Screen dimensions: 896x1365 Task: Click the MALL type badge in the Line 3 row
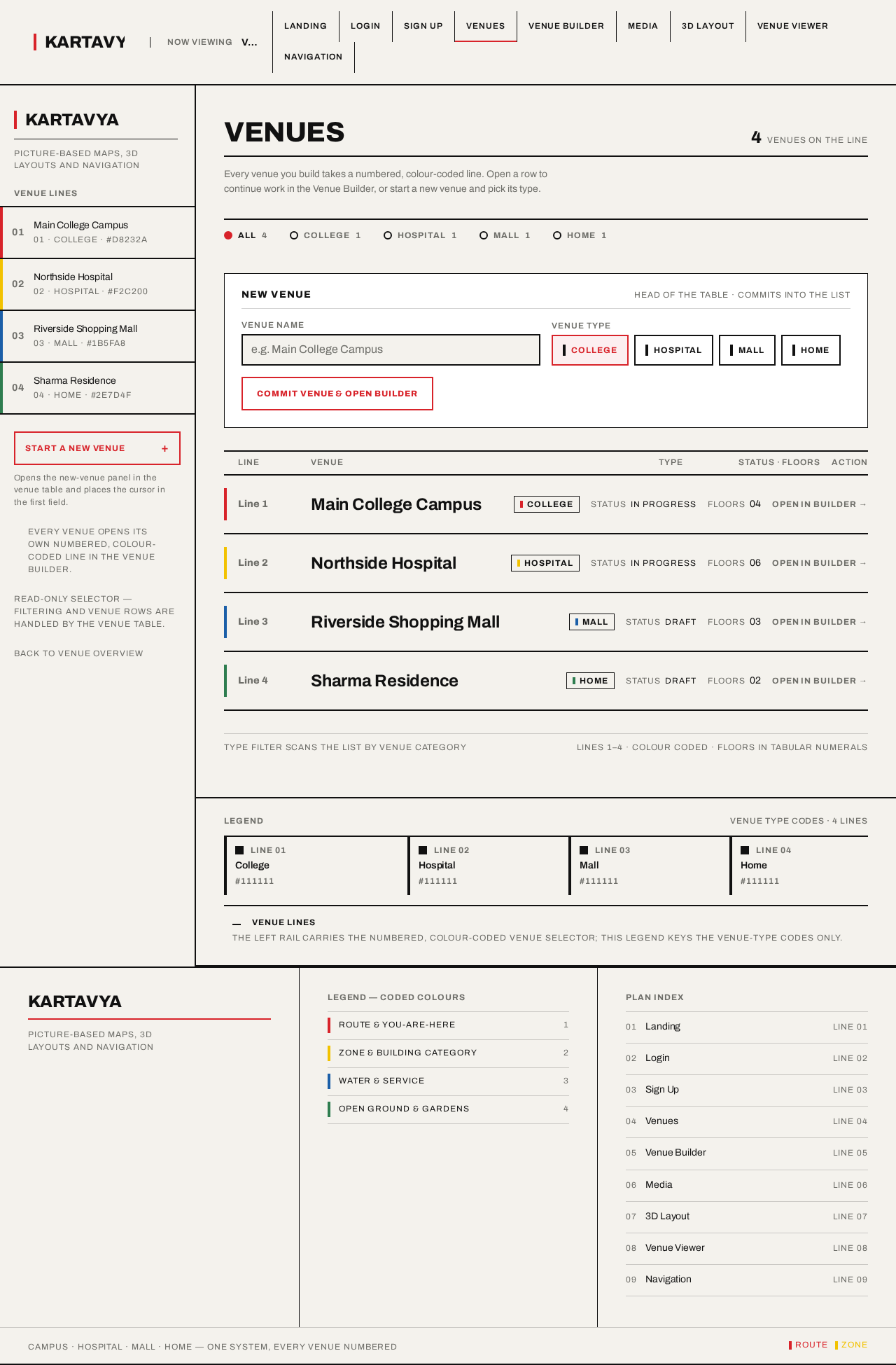click(x=591, y=622)
